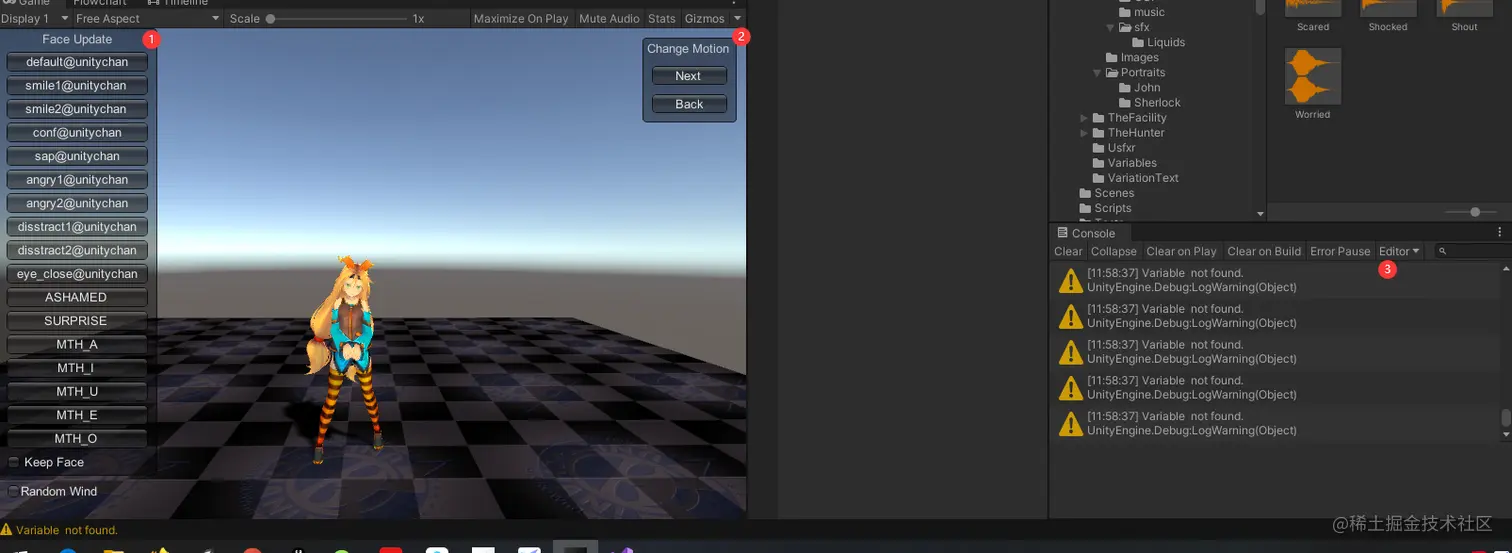Click the status bar warning icon
Image resolution: width=1512 pixels, height=553 pixels.
click(x=7, y=530)
